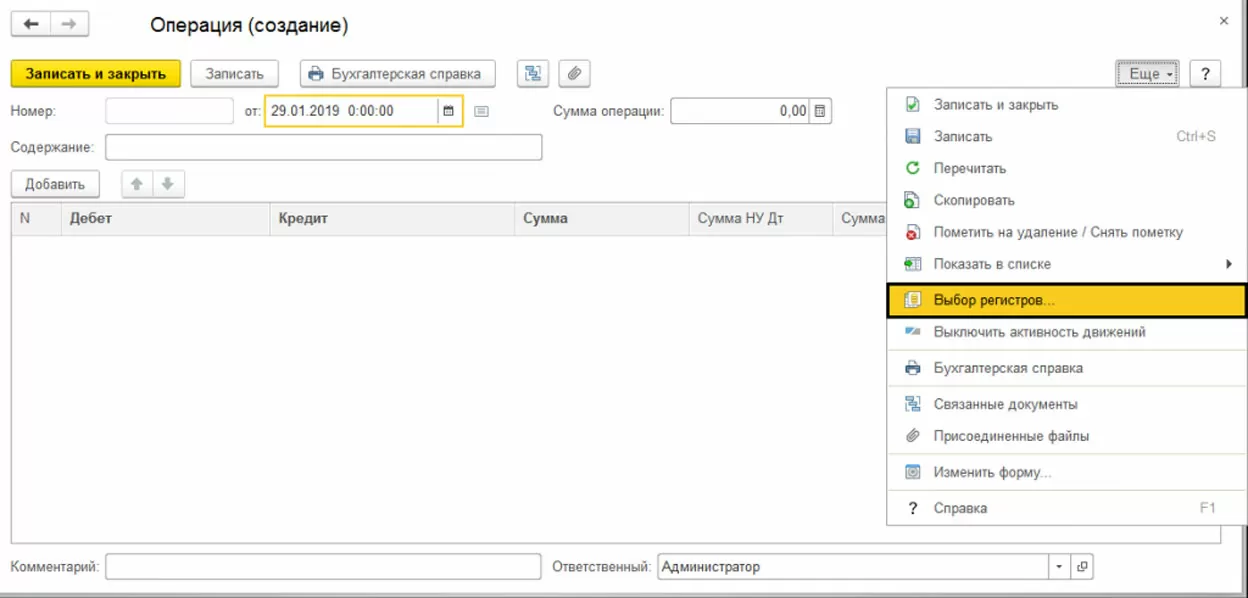Click the Дебет column header
Viewport: 1248px width, 598px height.
tap(164, 218)
